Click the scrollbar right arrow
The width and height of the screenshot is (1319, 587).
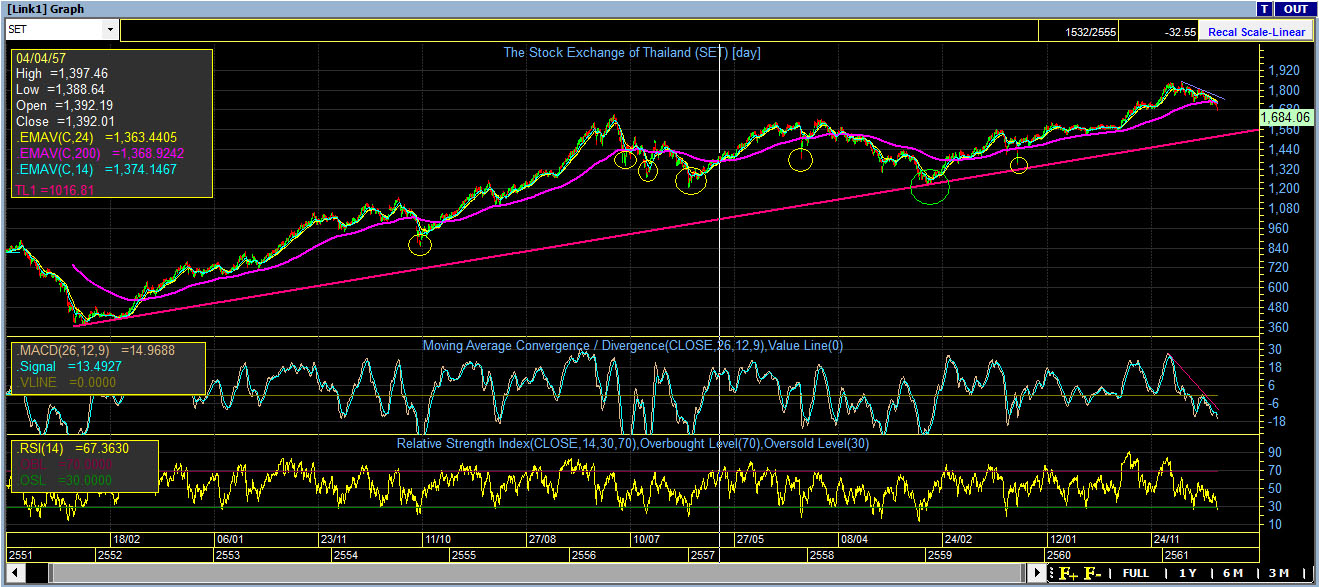[x=1036, y=573]
